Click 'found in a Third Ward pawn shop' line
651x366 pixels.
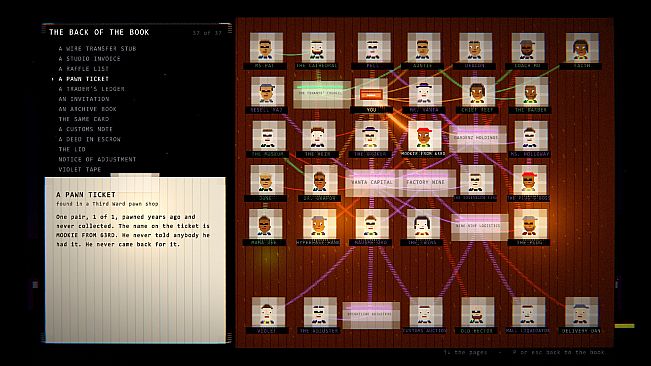click(107, 204)
